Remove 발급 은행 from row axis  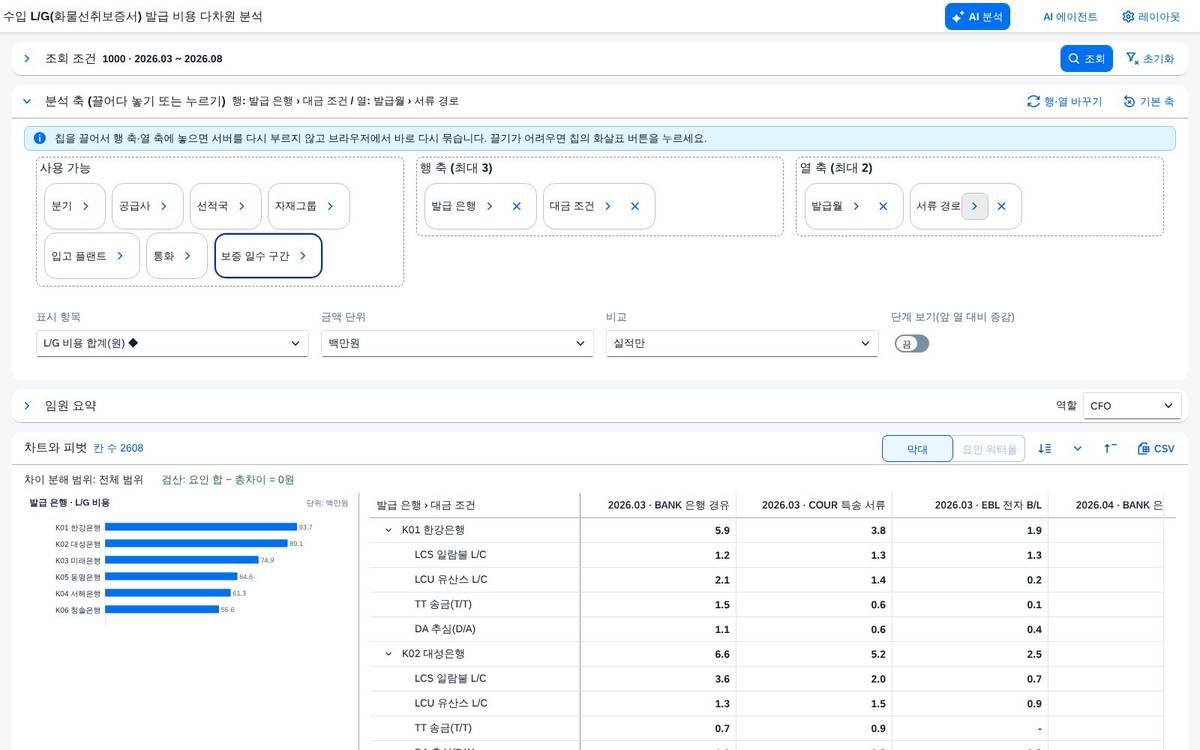517,206
